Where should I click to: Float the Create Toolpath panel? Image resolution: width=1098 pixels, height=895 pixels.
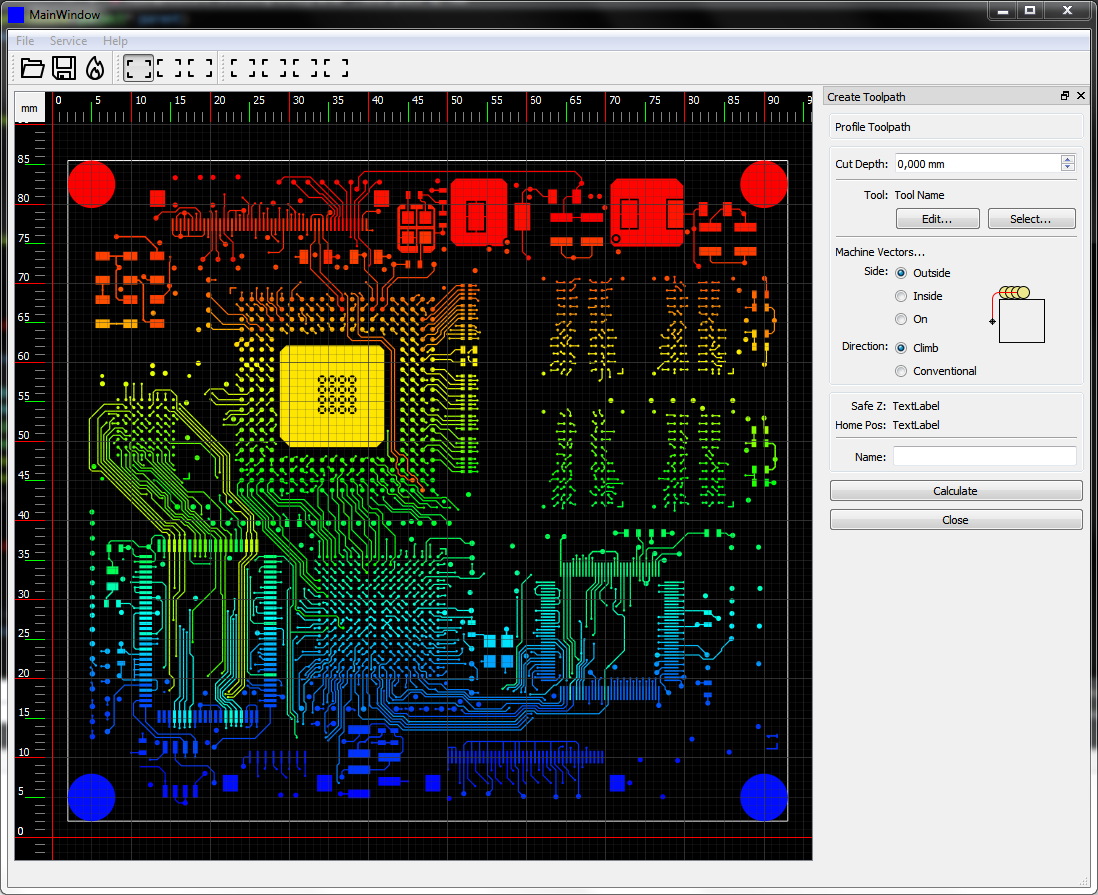coord(1065,96)
